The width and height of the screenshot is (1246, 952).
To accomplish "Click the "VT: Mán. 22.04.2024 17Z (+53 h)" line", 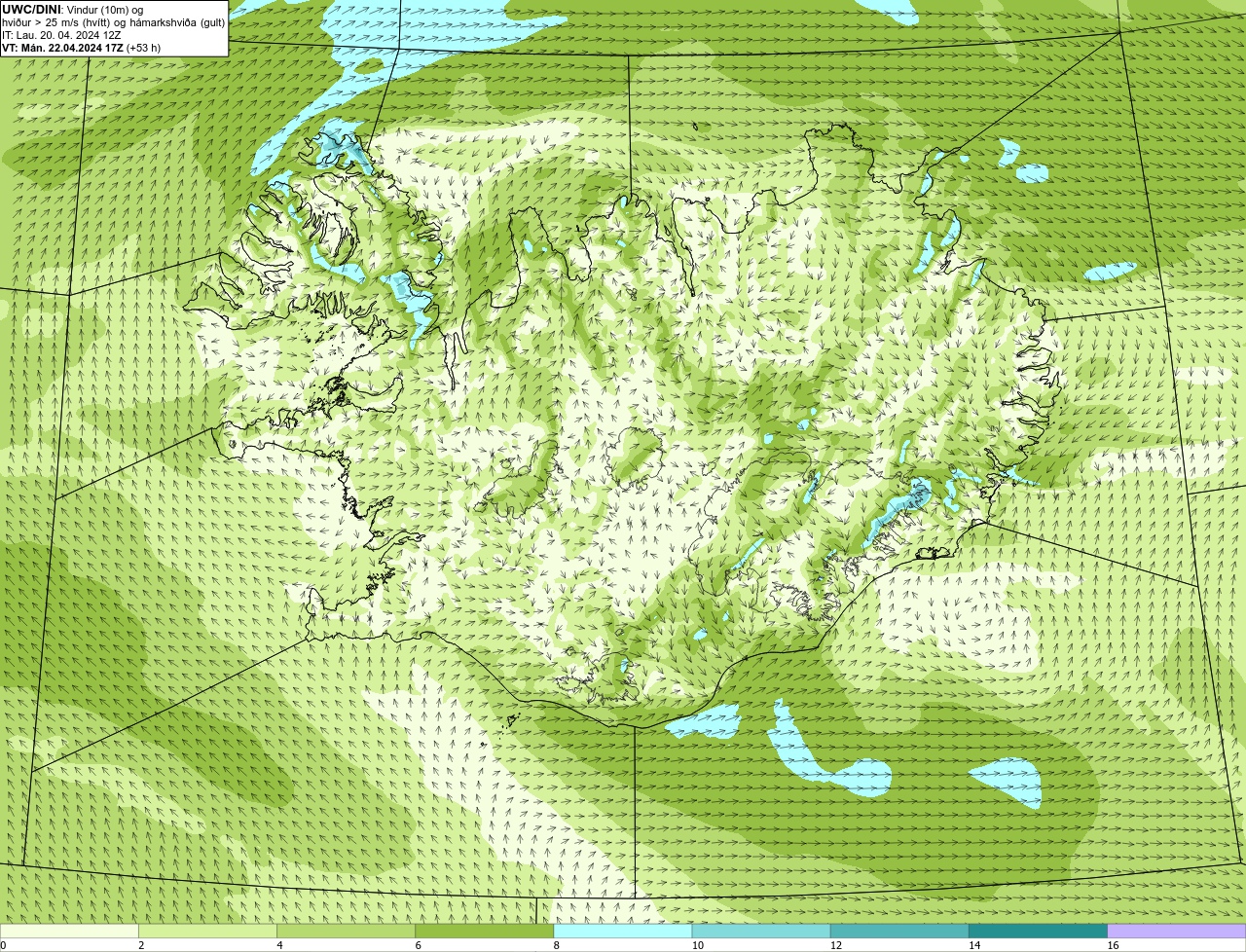I will click(x=81, y=48).
